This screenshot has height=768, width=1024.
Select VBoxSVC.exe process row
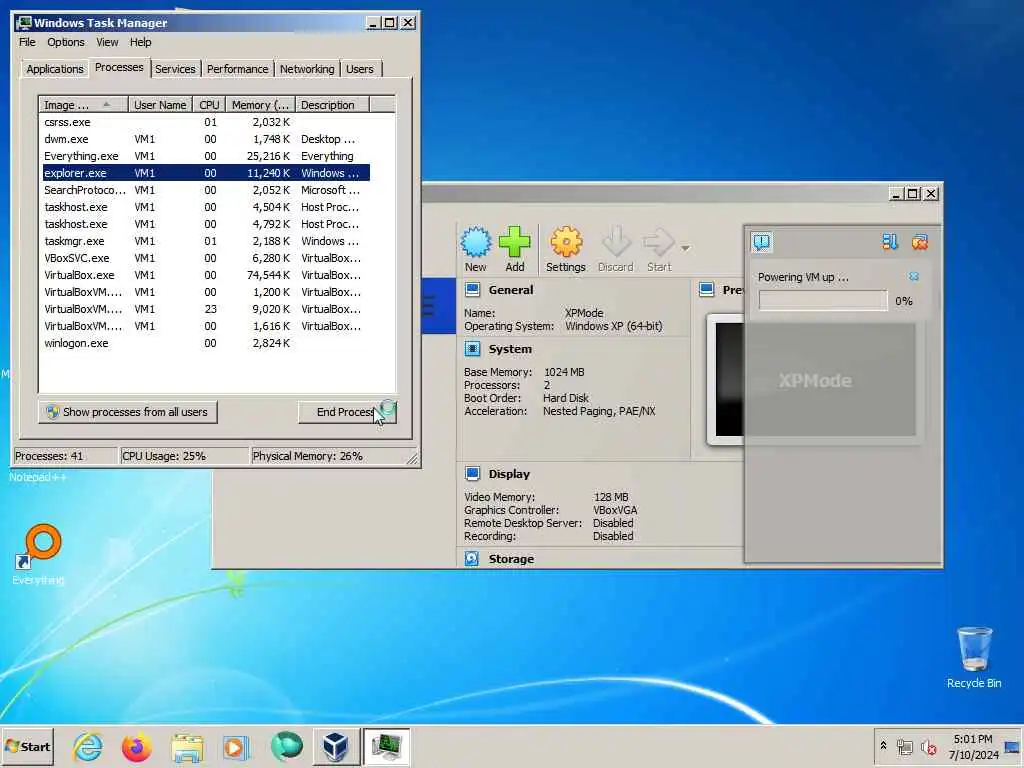point(206,258)
